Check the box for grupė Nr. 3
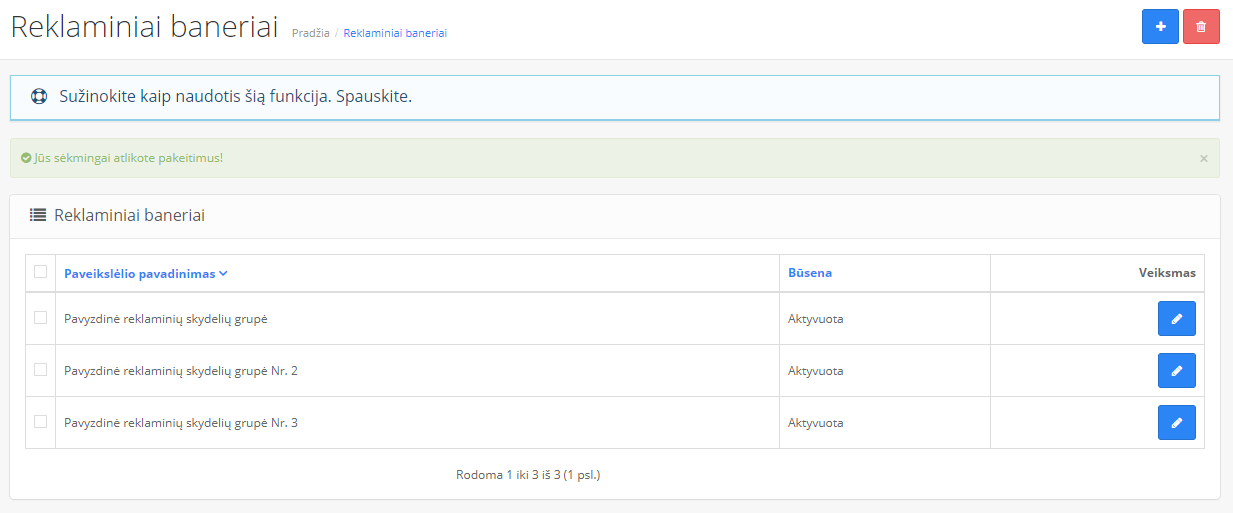This screenshot has width=1233, height=513. pyautogui.click(x=40, y=422)
